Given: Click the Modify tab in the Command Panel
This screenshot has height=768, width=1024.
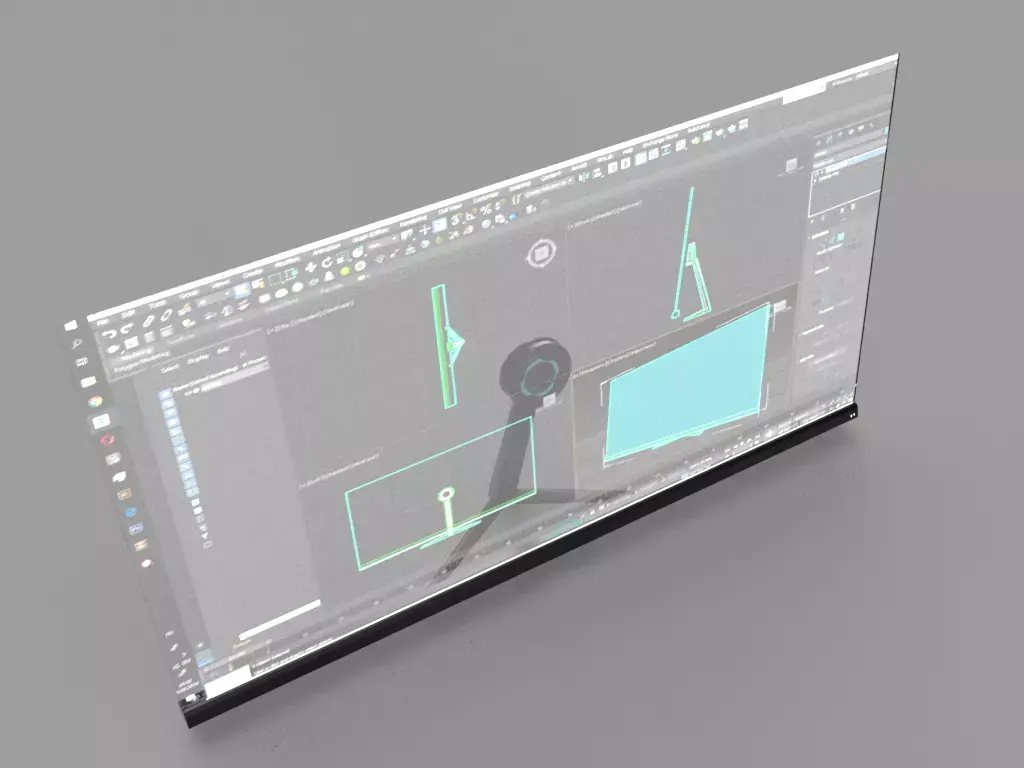Looking at the screenshot, I should 827,137.
